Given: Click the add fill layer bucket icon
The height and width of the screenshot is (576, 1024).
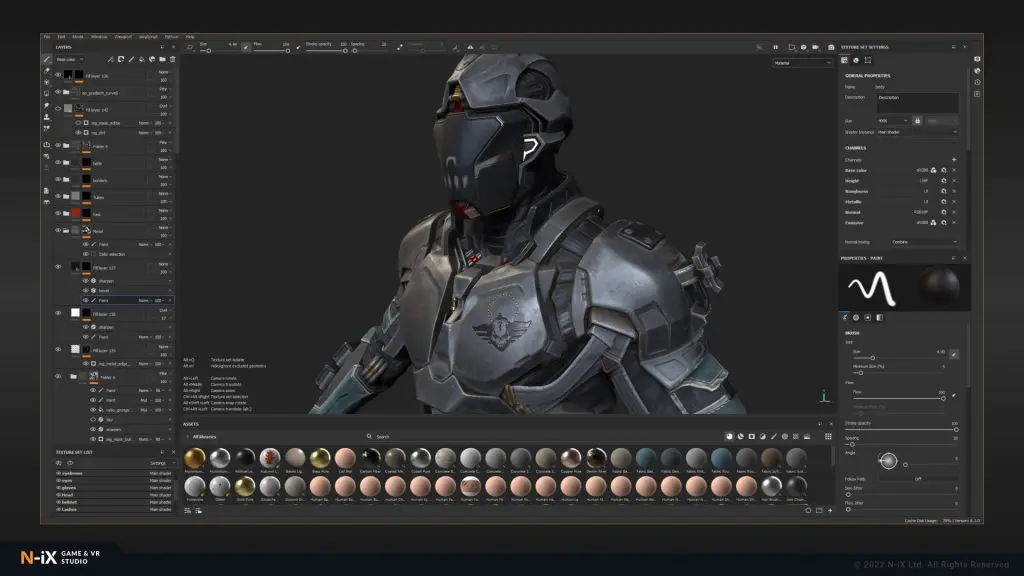Looking at the screenshot, I should click(x=140, y=59).
